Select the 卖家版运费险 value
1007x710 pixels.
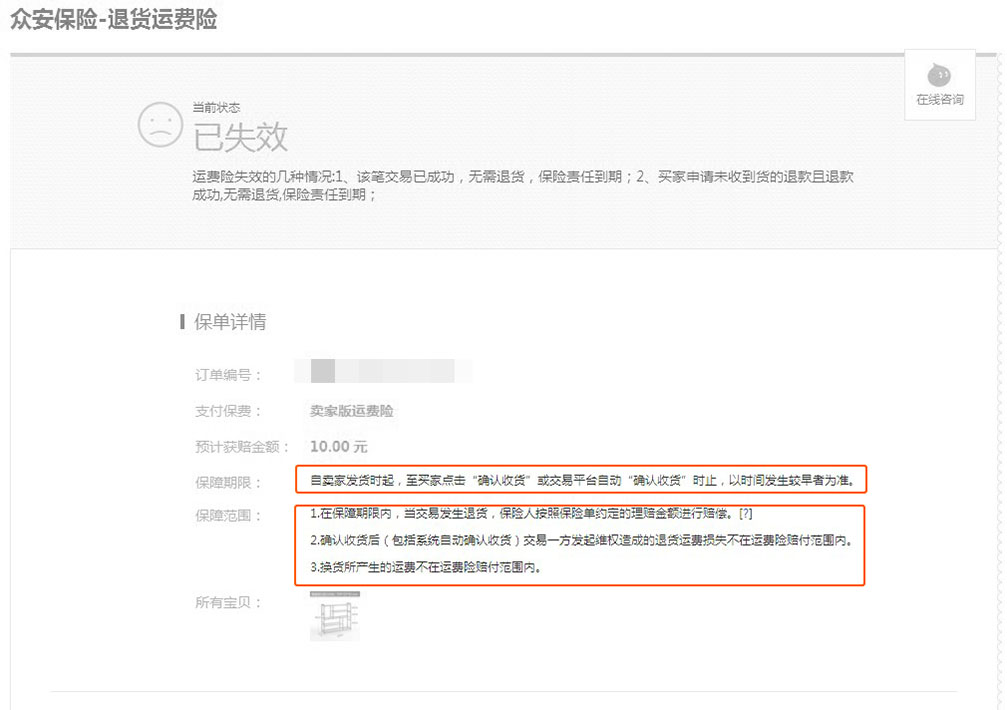click(351, 411)
